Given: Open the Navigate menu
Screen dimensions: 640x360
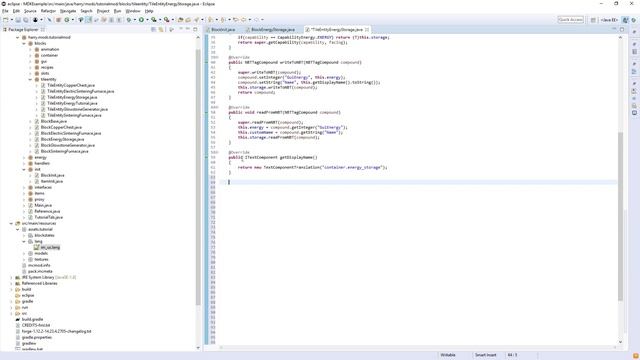Looking at the screenshot, I should point(68,11).
